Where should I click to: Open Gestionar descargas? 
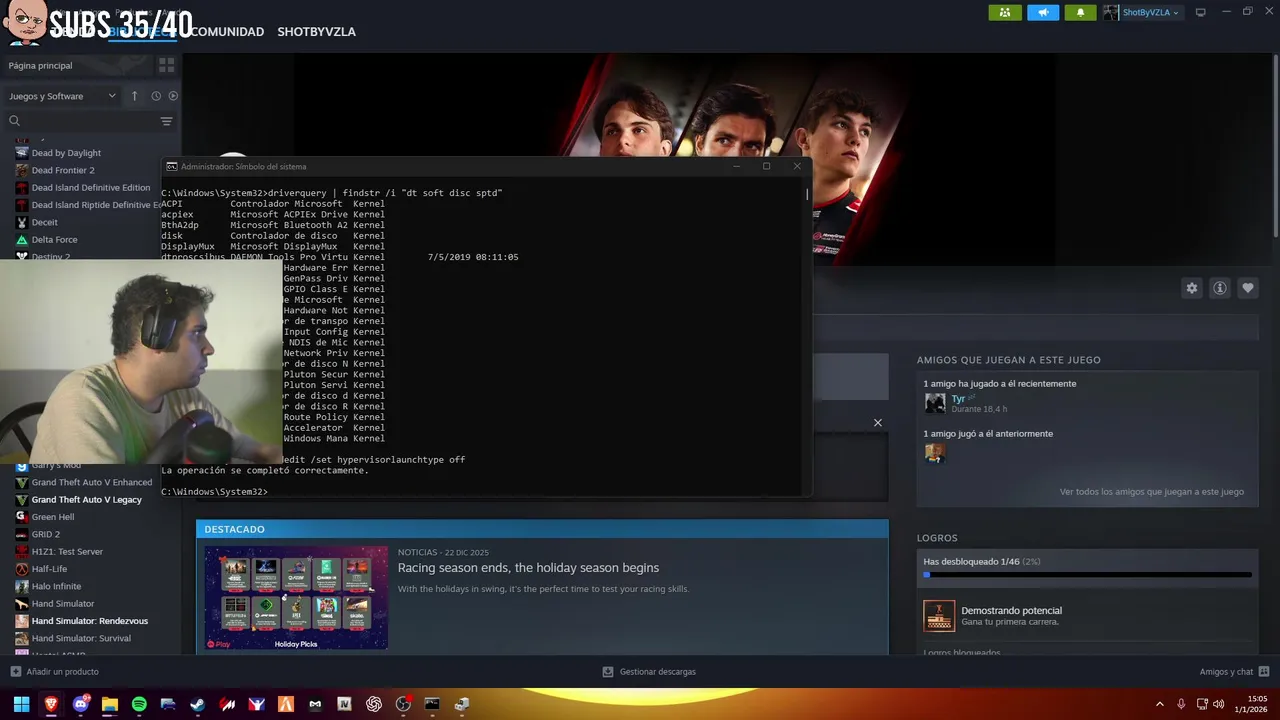coord(649,672)
